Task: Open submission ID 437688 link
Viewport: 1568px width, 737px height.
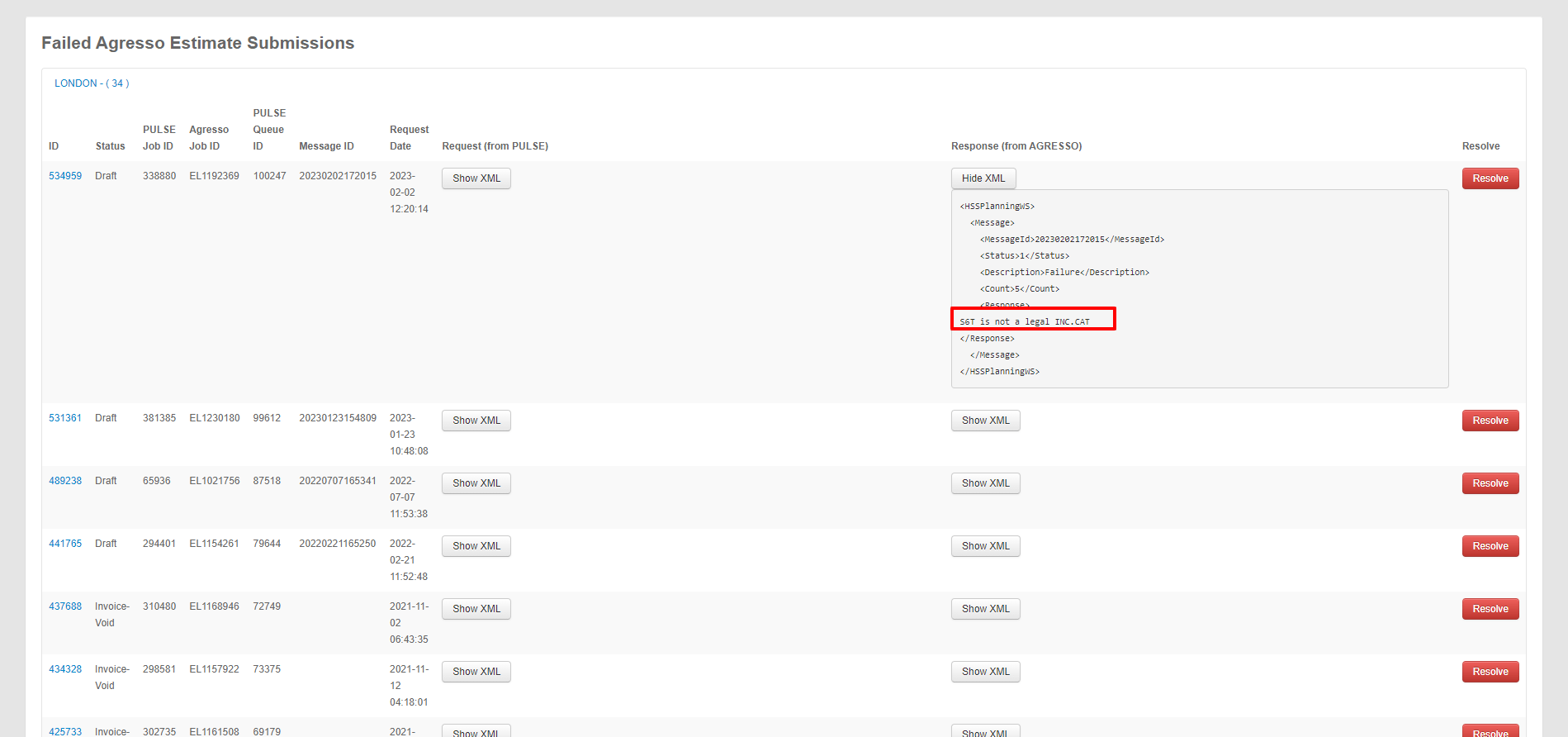Action: (65, 606)
